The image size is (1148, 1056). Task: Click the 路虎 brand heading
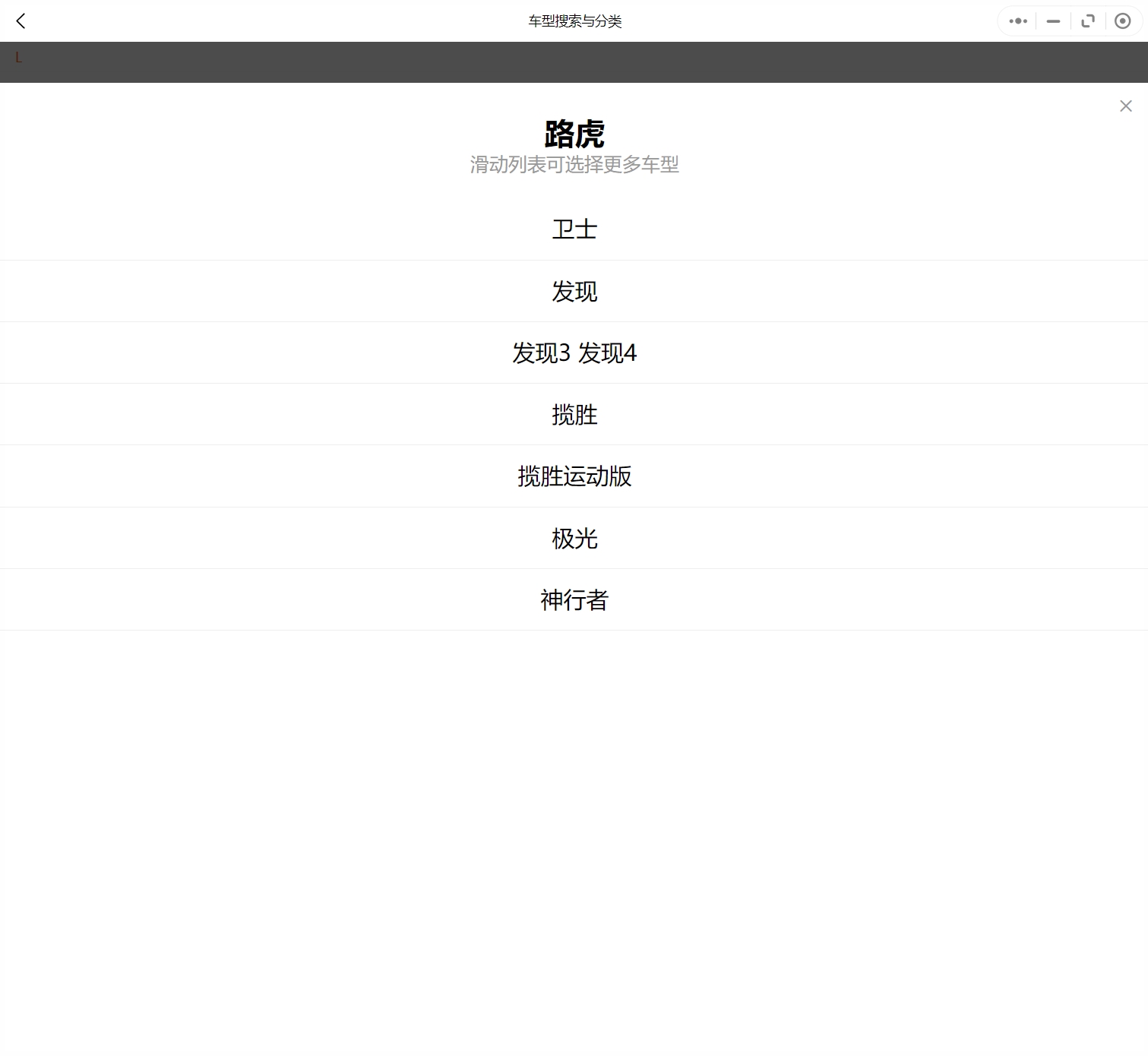(x=574, y=134)
